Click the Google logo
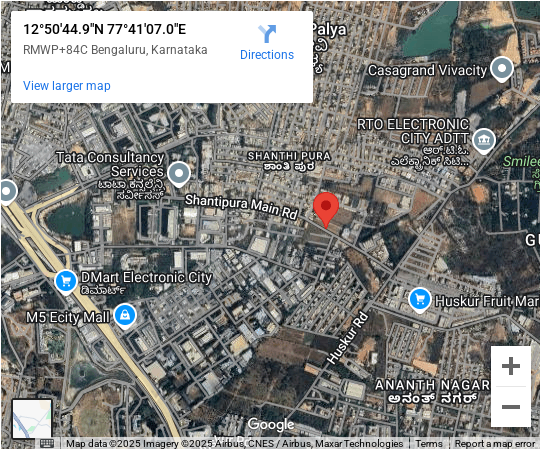This screenshot has width=540, height=449. [x=271, y=425]
